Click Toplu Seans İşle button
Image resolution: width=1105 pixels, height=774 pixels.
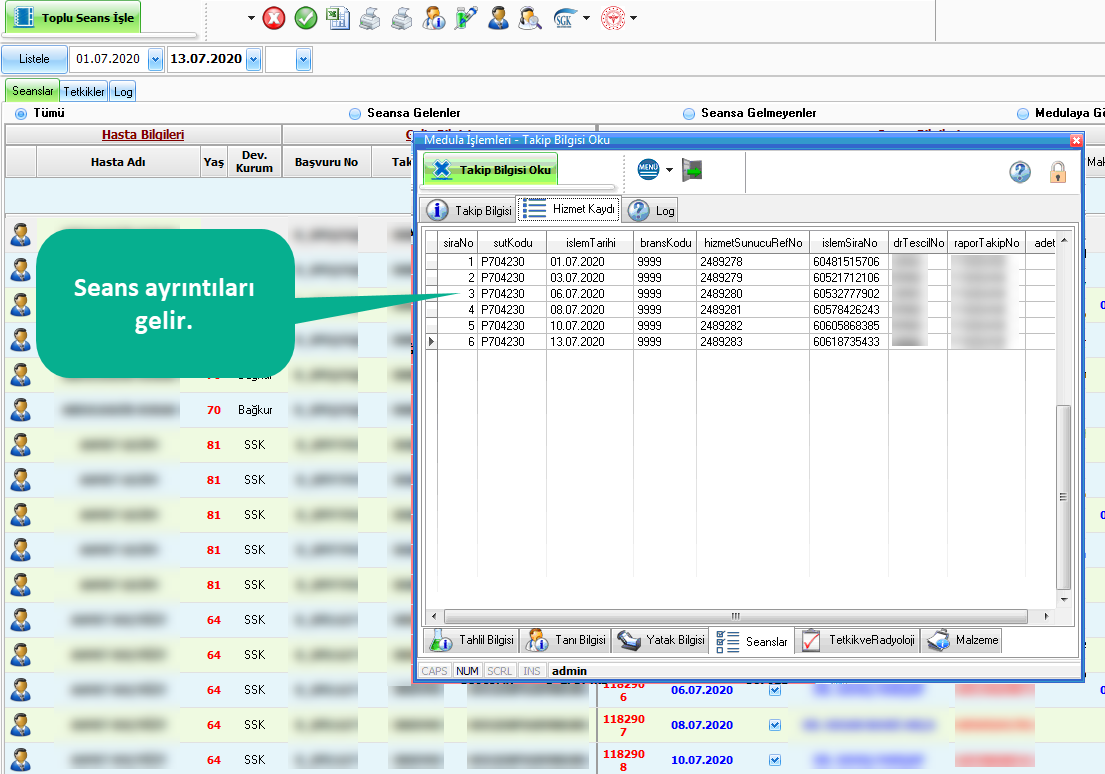(x=73, y=18)
